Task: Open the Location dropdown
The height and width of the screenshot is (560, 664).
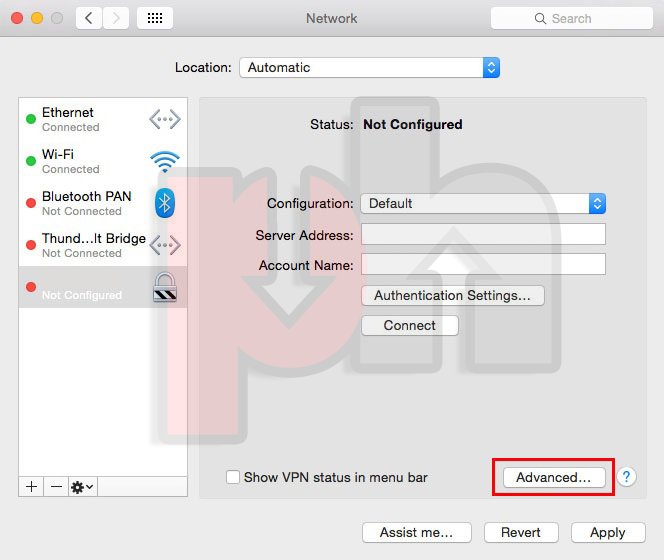Action: 369,67
